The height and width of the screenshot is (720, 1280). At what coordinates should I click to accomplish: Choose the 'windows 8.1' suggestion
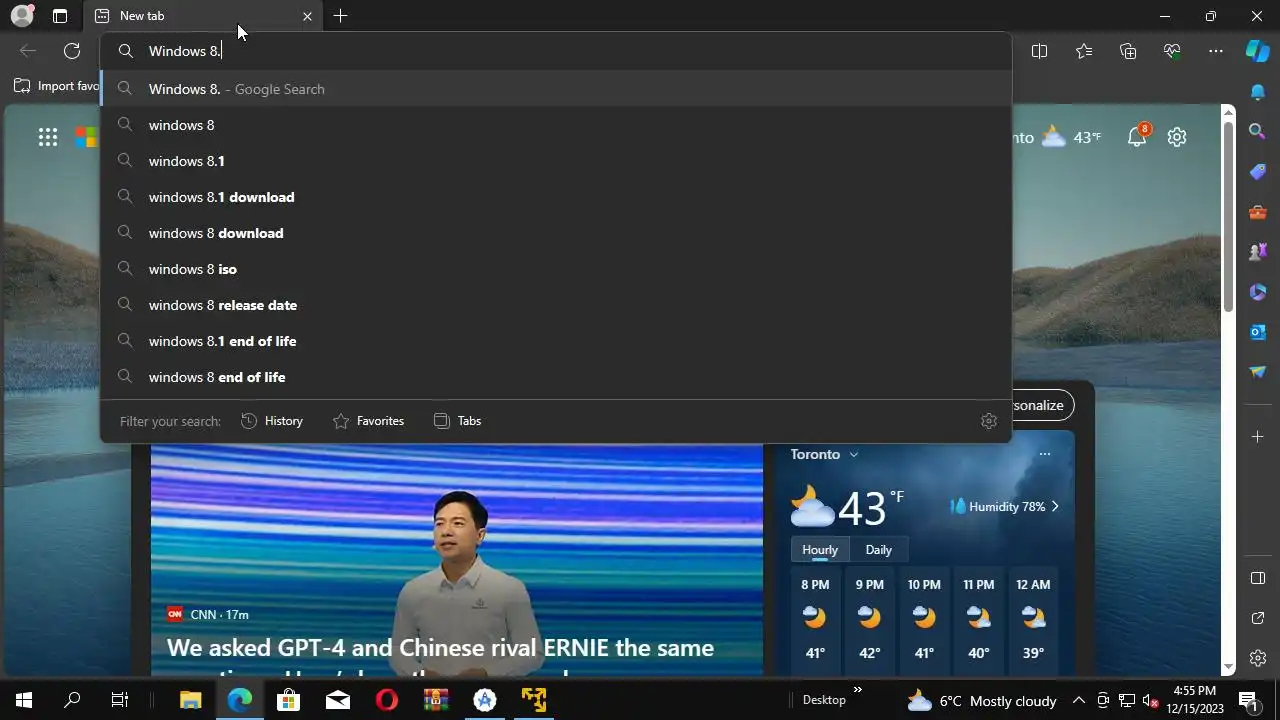pyautogui.click(x=556, y=161)
